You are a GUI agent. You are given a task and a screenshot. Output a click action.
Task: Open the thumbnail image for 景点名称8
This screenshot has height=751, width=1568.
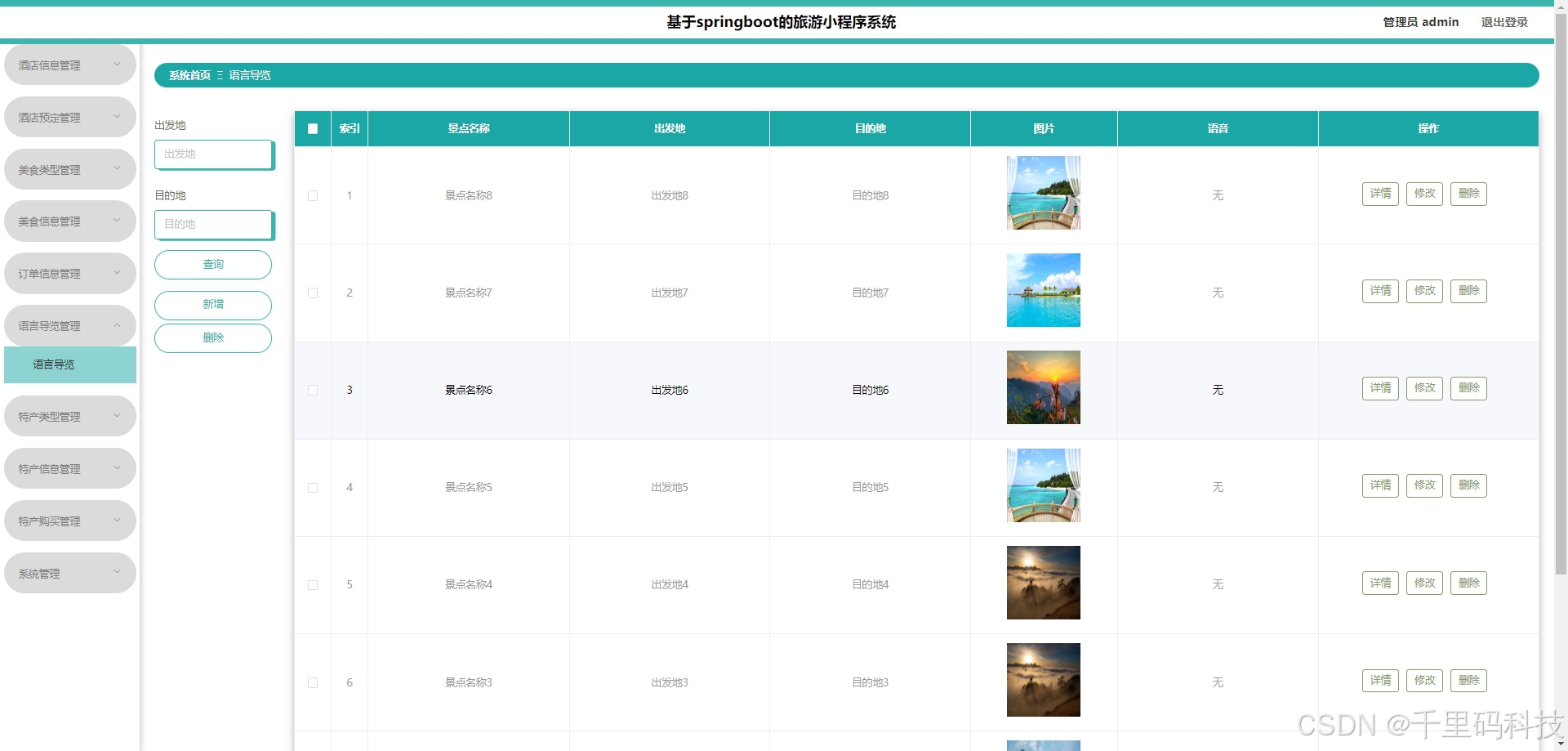pyautogui.click(x=1044, y=193)
